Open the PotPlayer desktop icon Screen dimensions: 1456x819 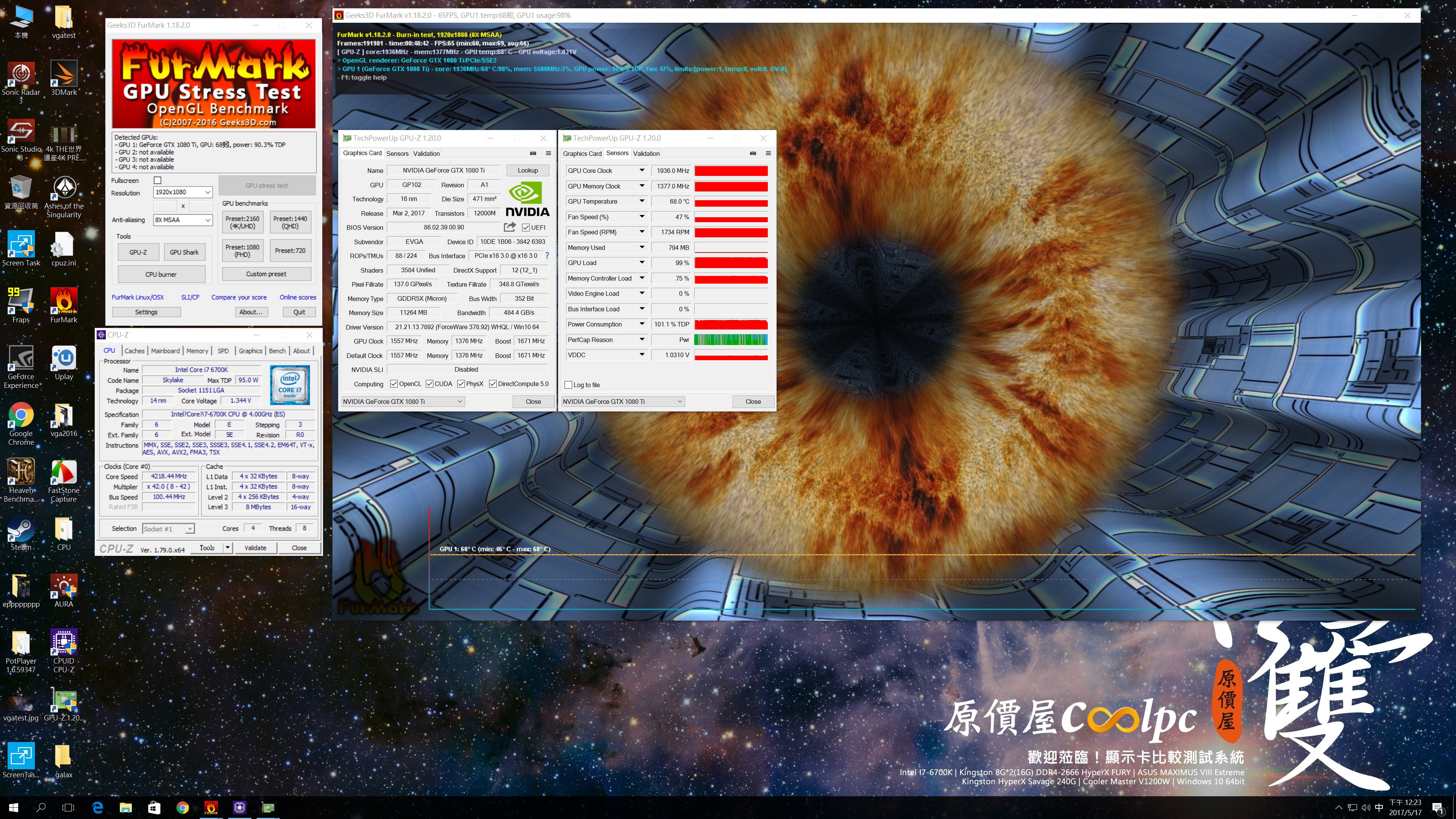click(21, 652)
